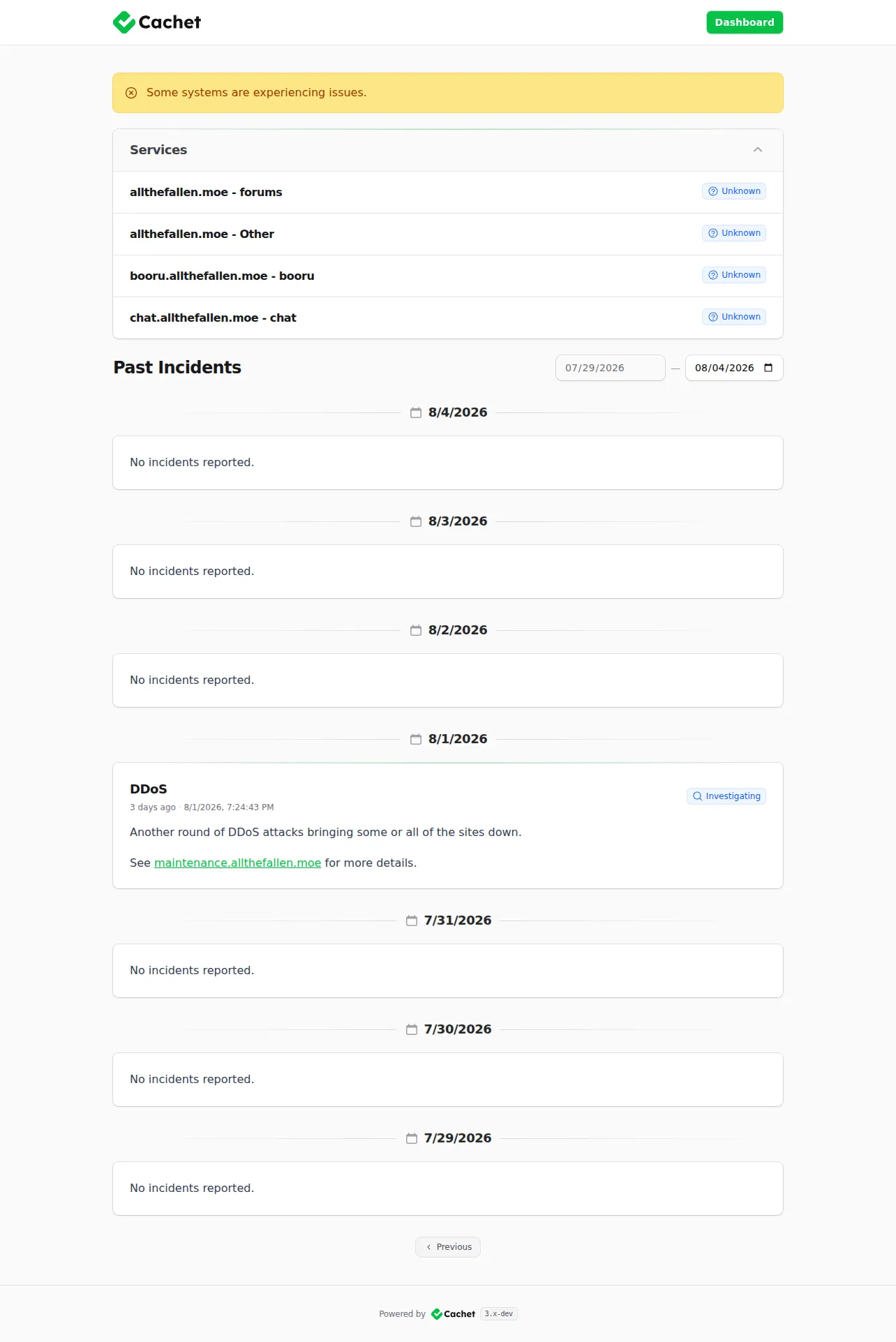Click the end date field 08/04/2026
The width and height of the screenshot is (896, 1342).
pyautogui.click(x=734, y=368)
